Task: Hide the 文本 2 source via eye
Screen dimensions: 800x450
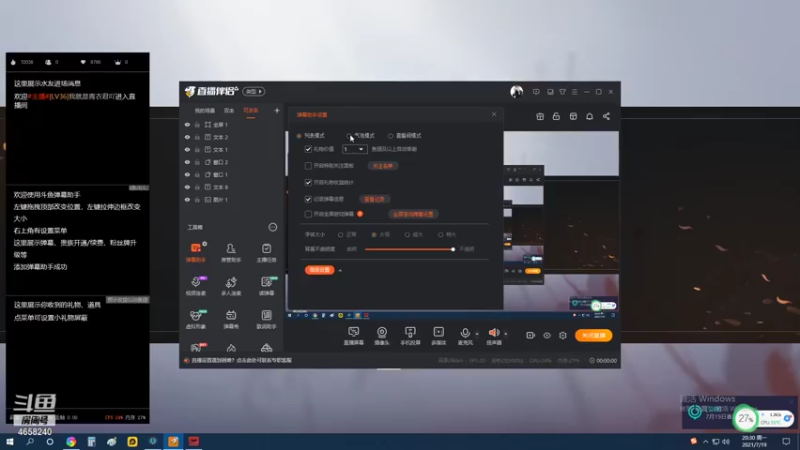Action: coord(187,137)
